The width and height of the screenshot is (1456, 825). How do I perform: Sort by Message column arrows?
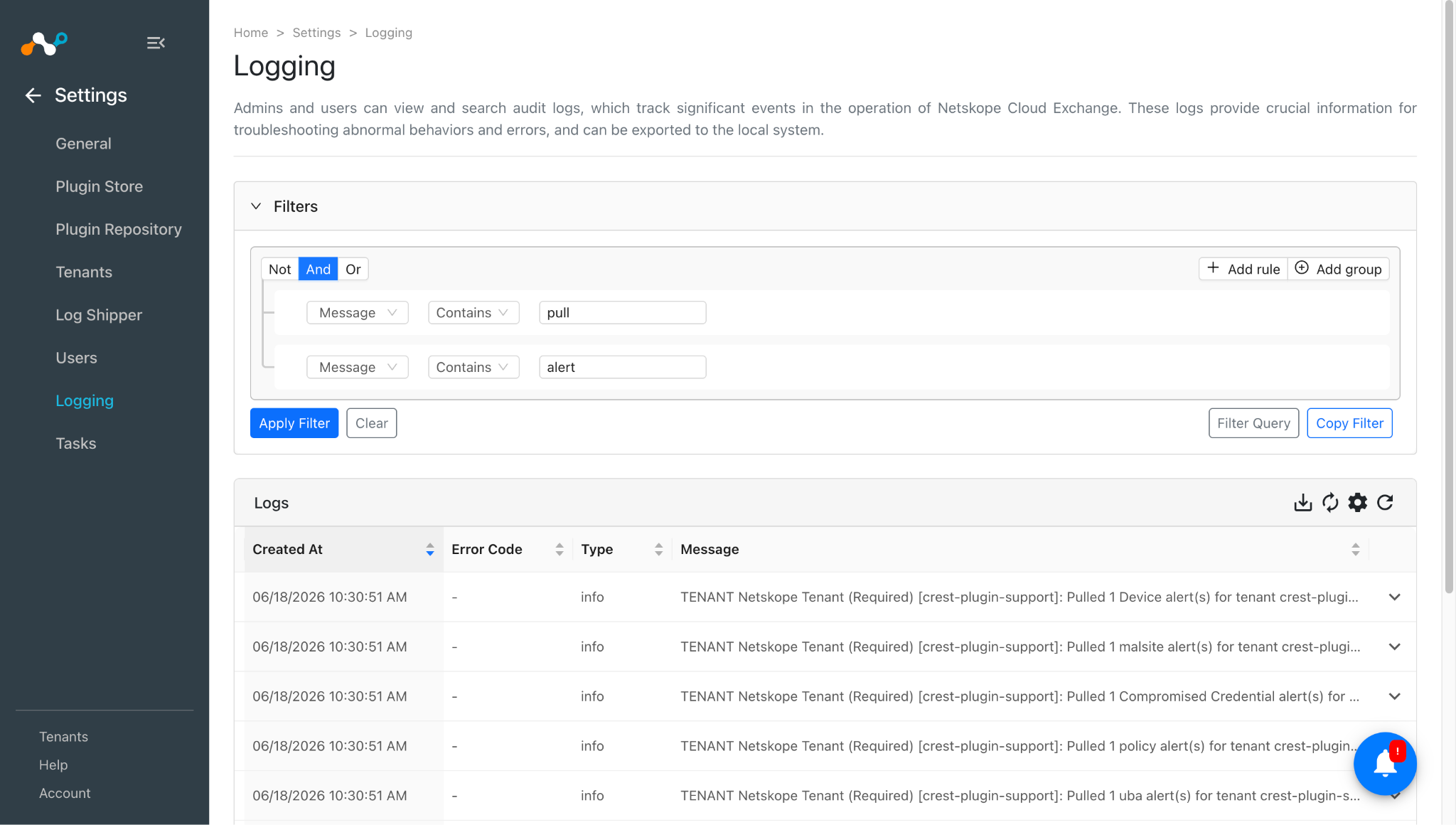tap(1356, 549)
